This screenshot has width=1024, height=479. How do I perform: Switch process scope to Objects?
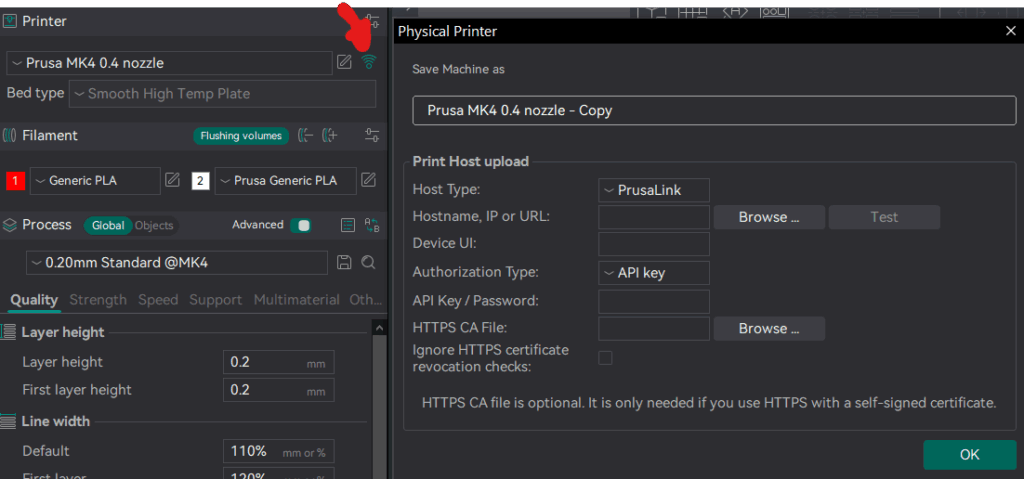pyautogui.click(x=154, y=225)
